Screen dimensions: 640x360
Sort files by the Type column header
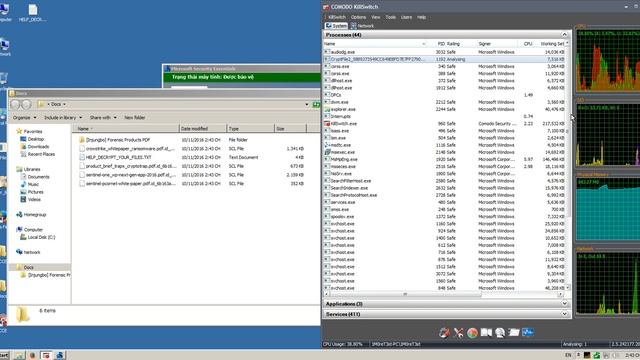click(250, 129)
